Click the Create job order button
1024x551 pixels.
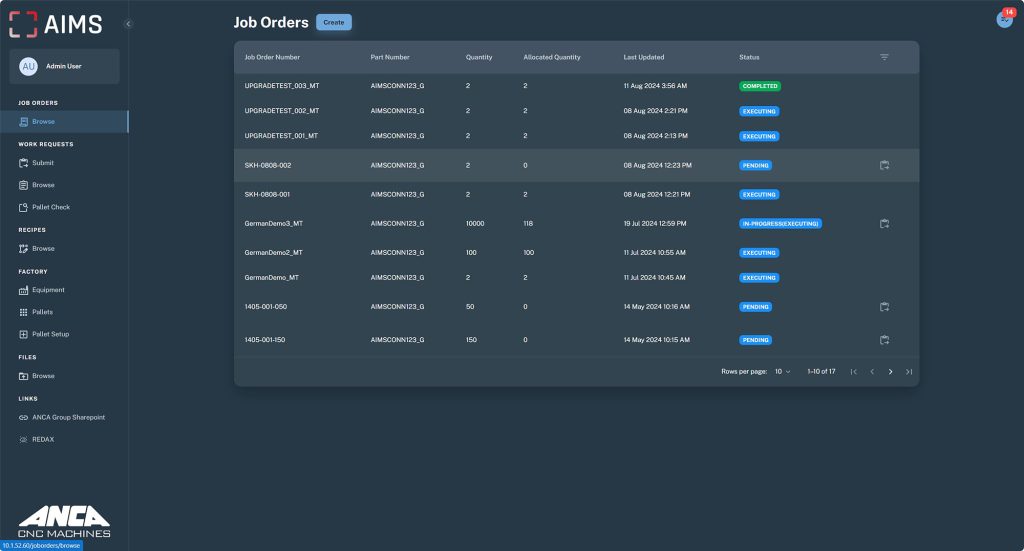(x=333, y=22)
